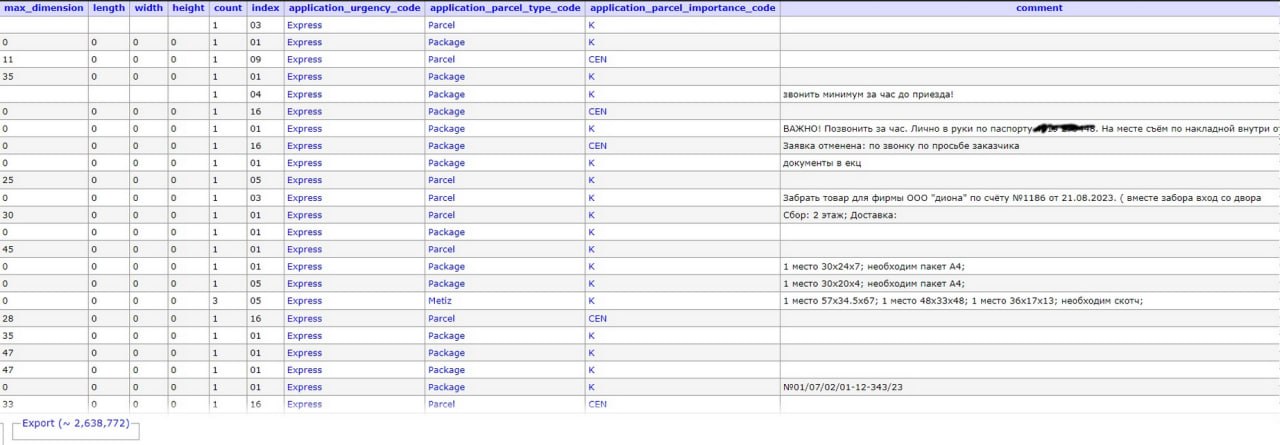
Task: Sort by the max_dimension column header
Action: [44, 8]
